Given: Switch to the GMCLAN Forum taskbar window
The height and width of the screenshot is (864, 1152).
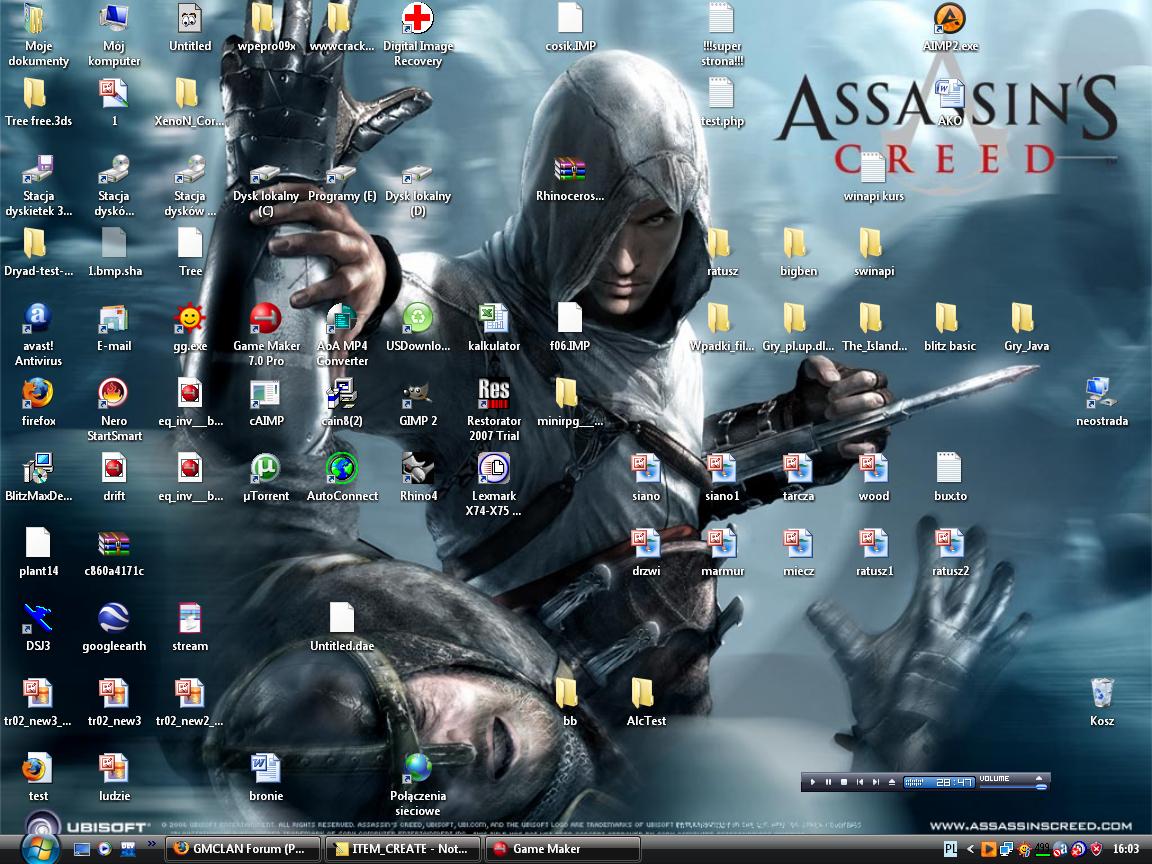Looking at the screenshot, I should 242,849.
